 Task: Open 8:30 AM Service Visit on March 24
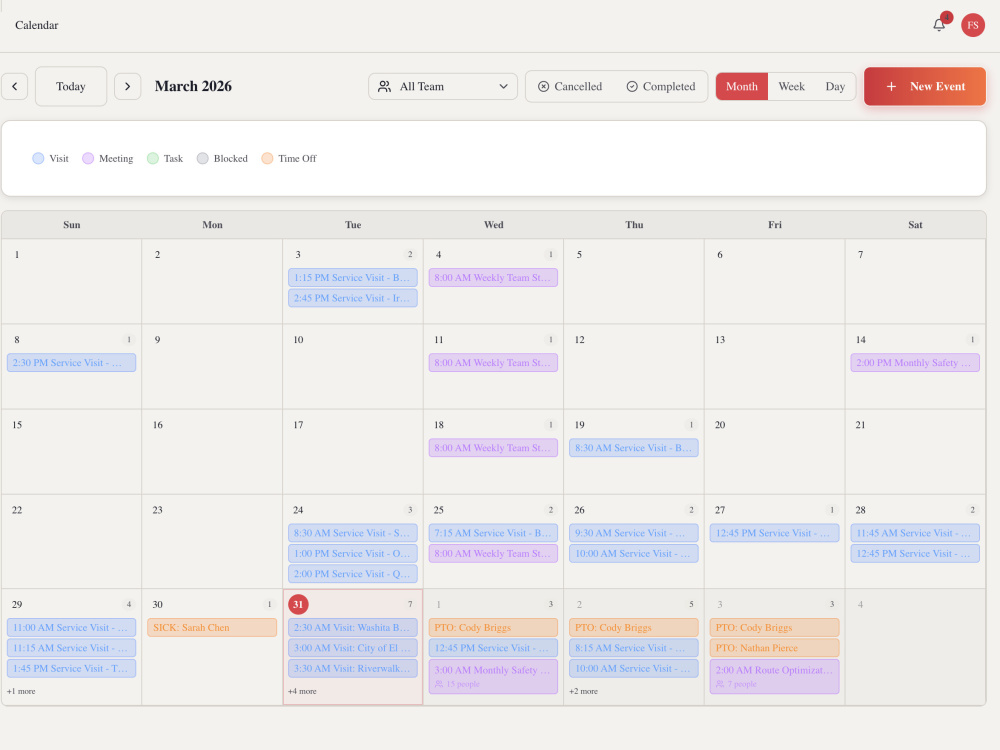click(x=353, y=533)
